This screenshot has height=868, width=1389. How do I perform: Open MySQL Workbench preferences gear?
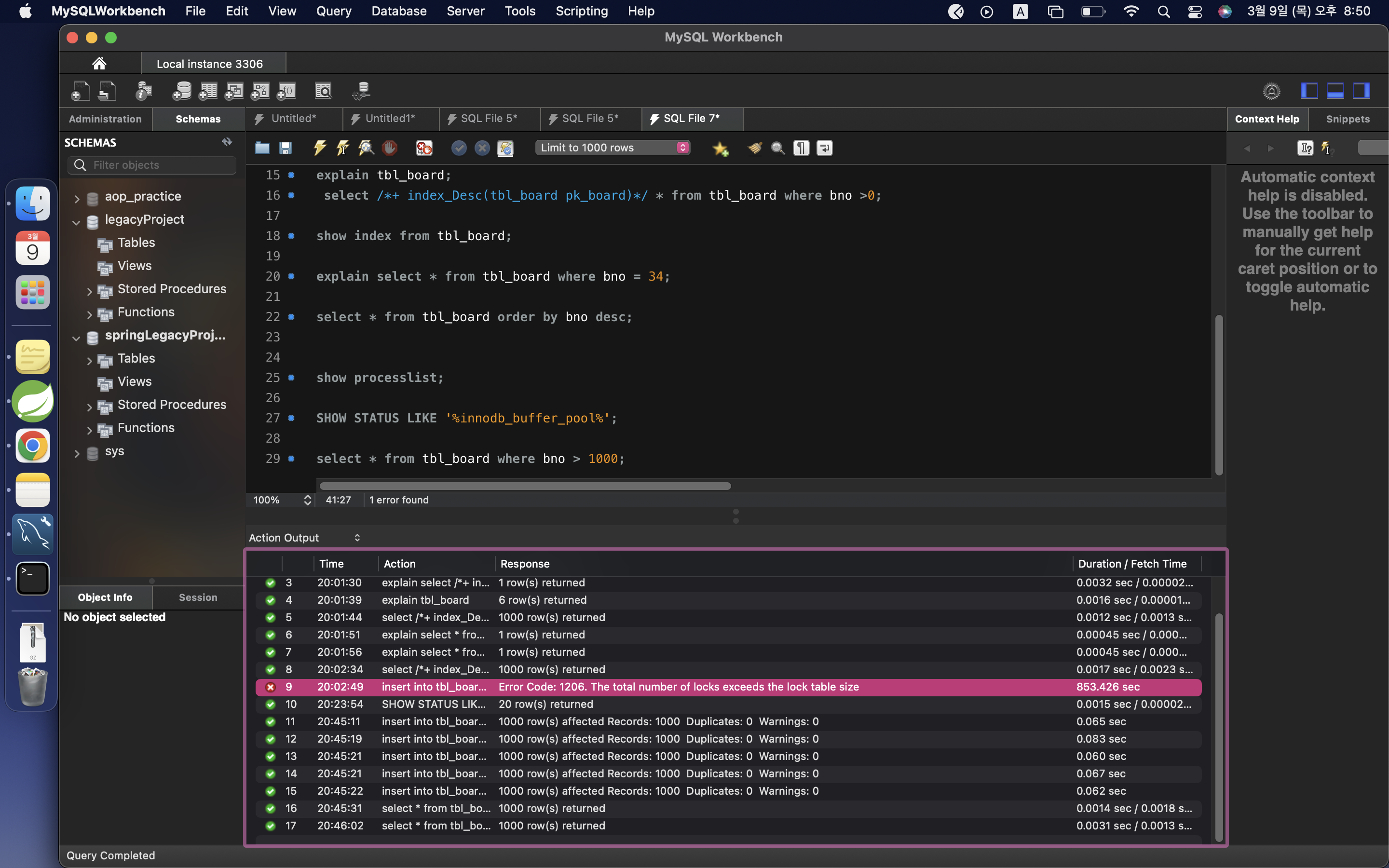pyautogui.click(x=1271, y=91)
